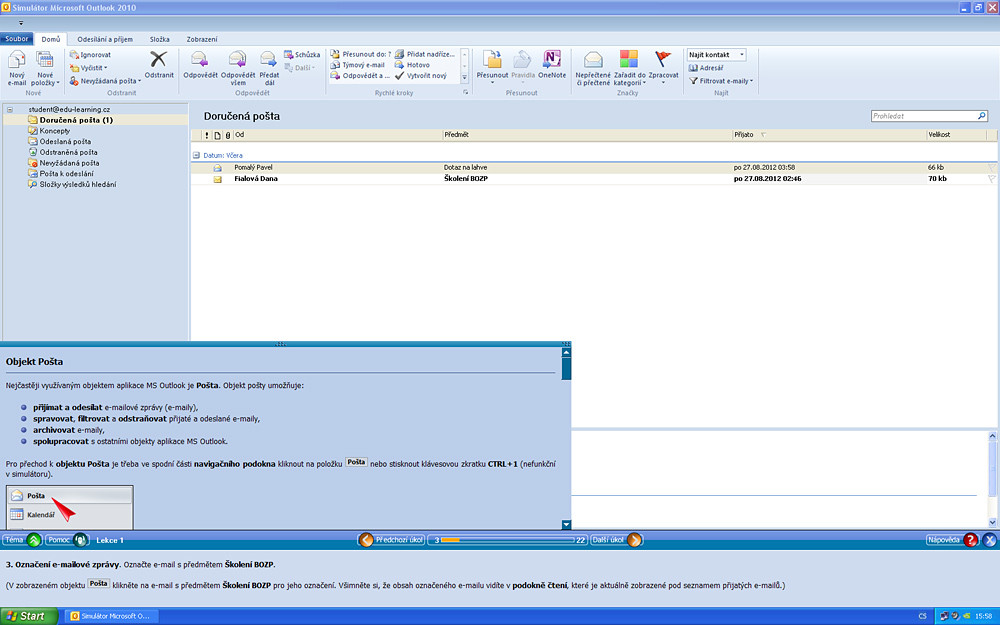The image size is (1000, 625).
Task: Open the Přesunout folder menu
Action: (x=492, y=67)
